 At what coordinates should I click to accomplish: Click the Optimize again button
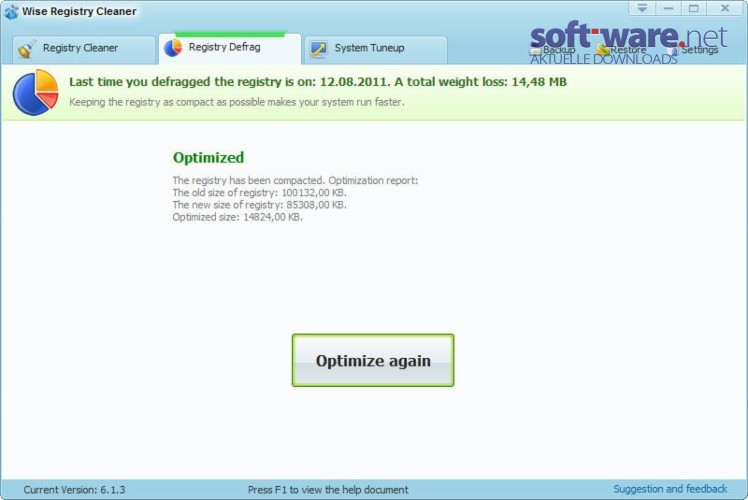(373, 360)
